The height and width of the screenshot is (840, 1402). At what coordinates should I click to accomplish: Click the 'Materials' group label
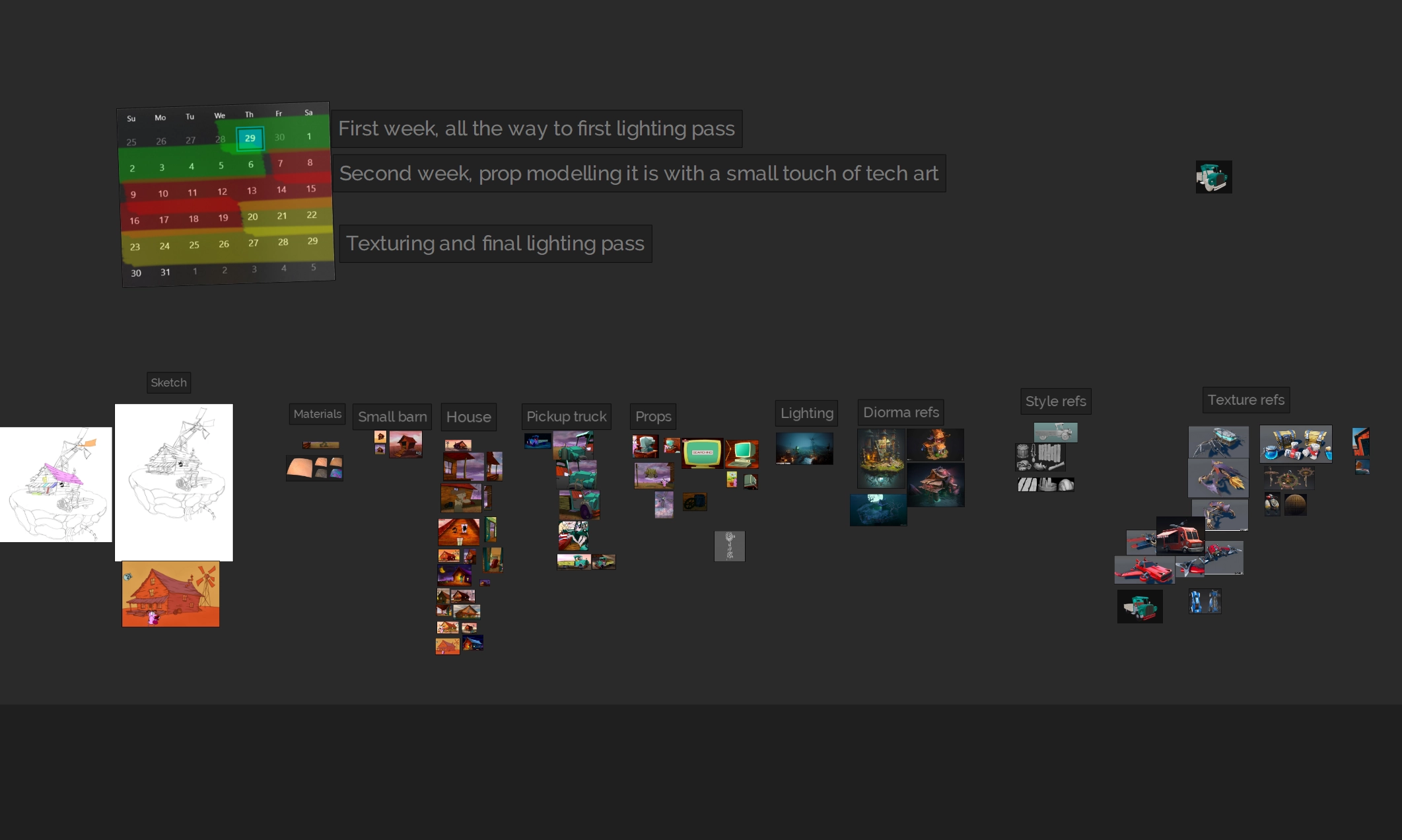(317, 414)
